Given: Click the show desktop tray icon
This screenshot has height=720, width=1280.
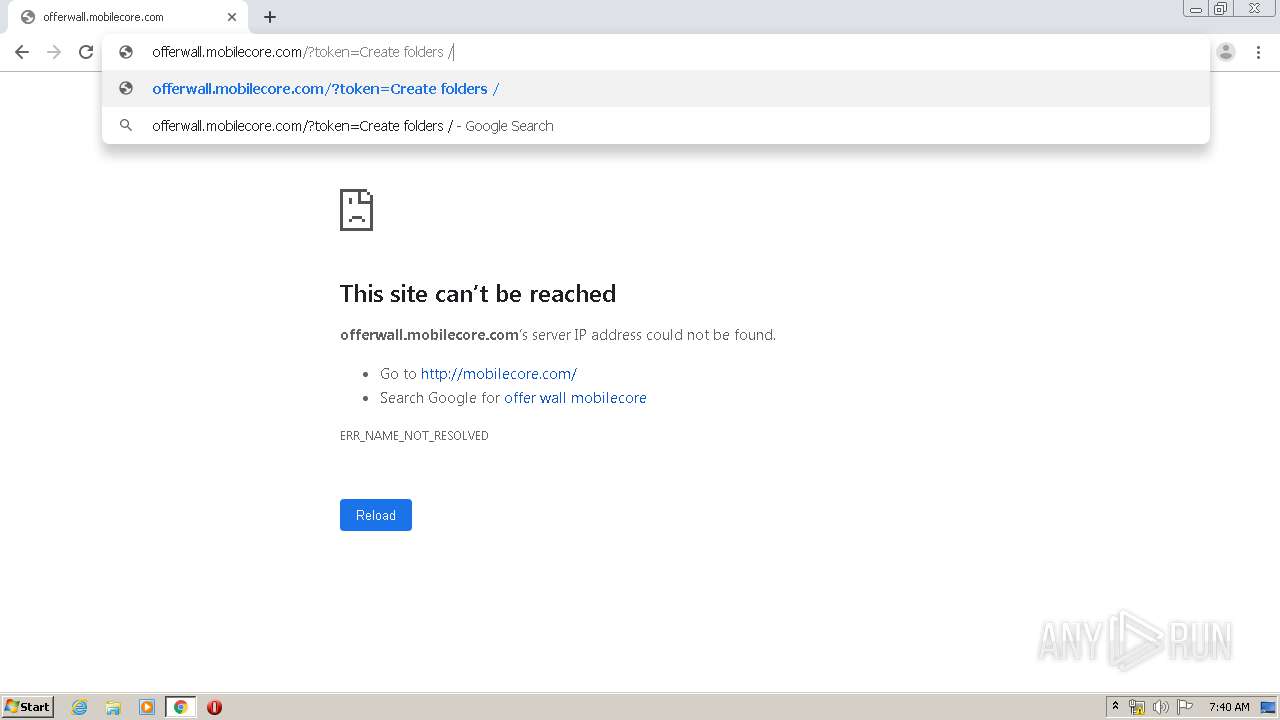Looking at the screenshot, I should click(1268, 707).
